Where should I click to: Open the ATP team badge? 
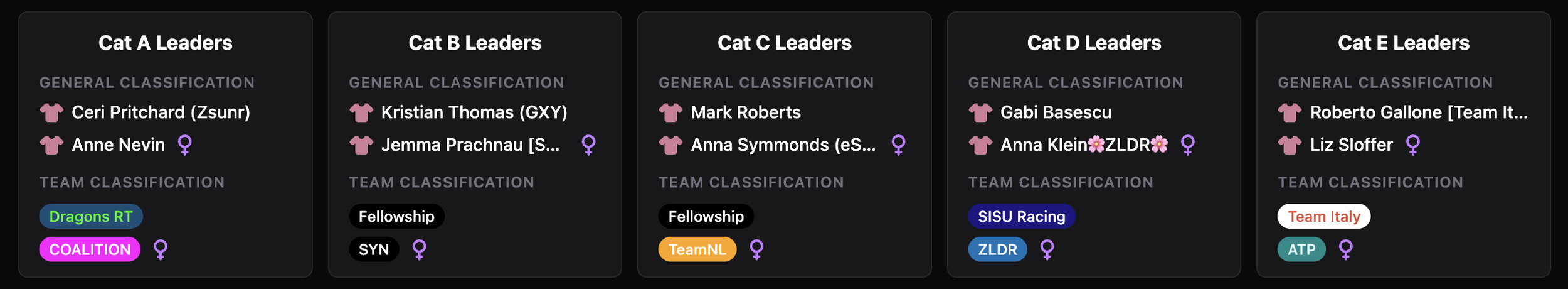click(x=1301, y=250)
